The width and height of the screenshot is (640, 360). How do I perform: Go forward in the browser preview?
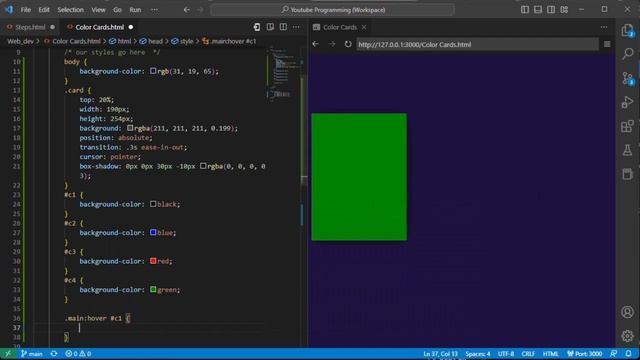[332, 44]
